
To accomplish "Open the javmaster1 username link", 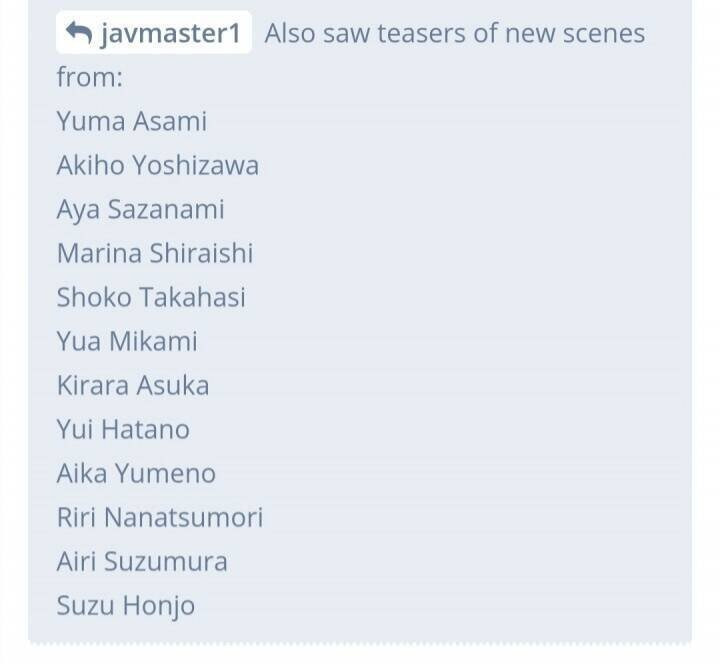I will click(170, 33).
